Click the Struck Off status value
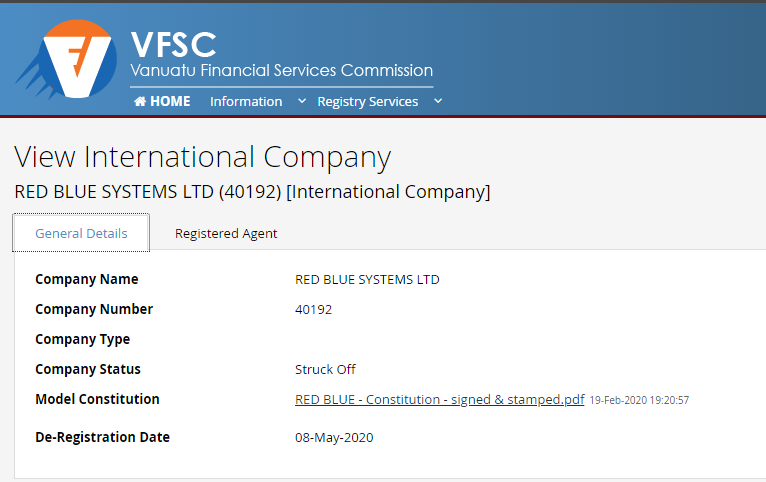The image size is (766, 482). (x=325, y=369)
